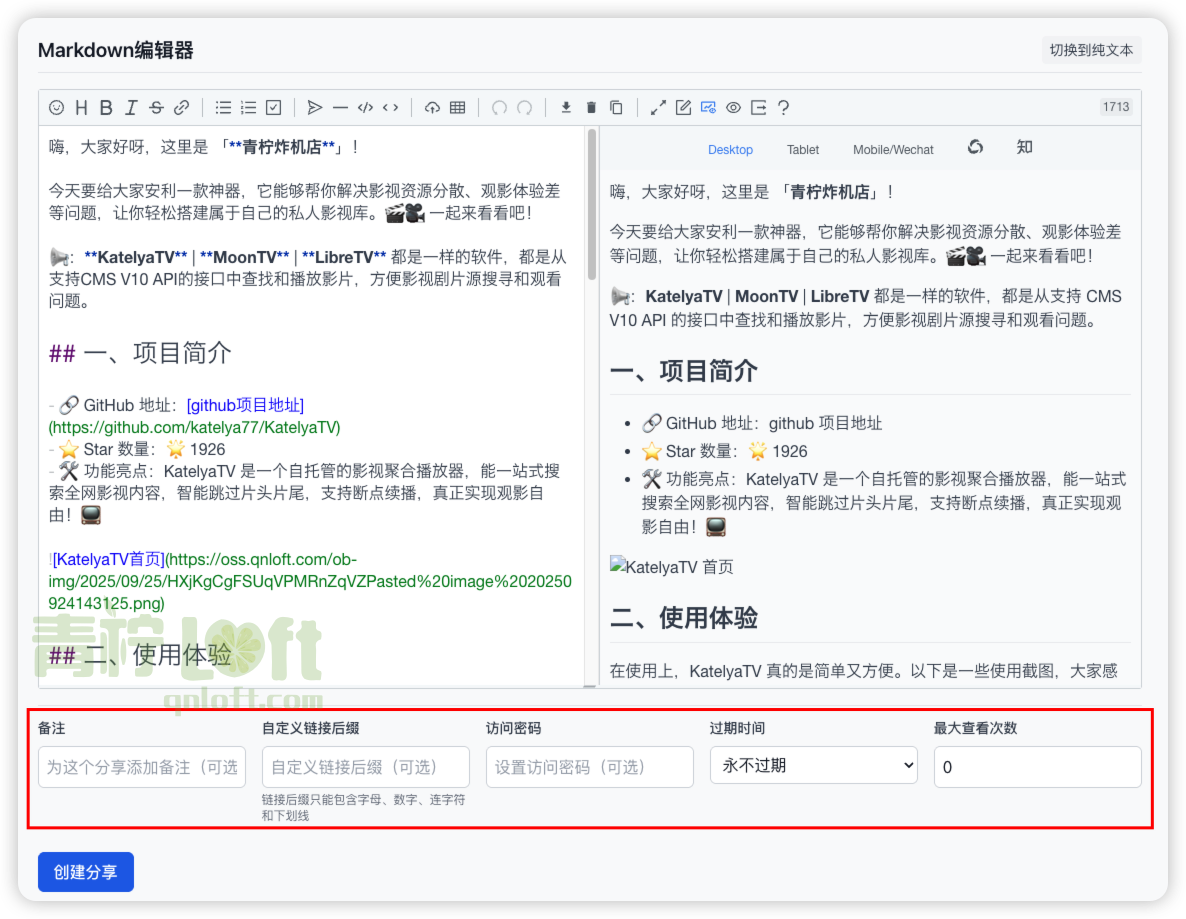1186x919 pixels.
Task: Click the copy icon in toolbar
Action: pos(616,107)
